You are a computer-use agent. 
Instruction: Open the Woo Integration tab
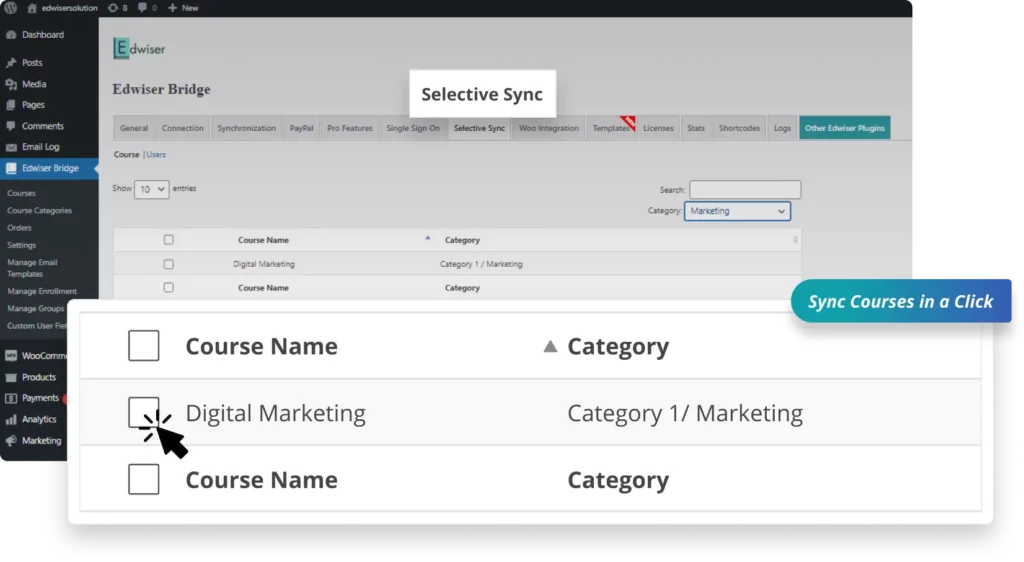point(549,128)
